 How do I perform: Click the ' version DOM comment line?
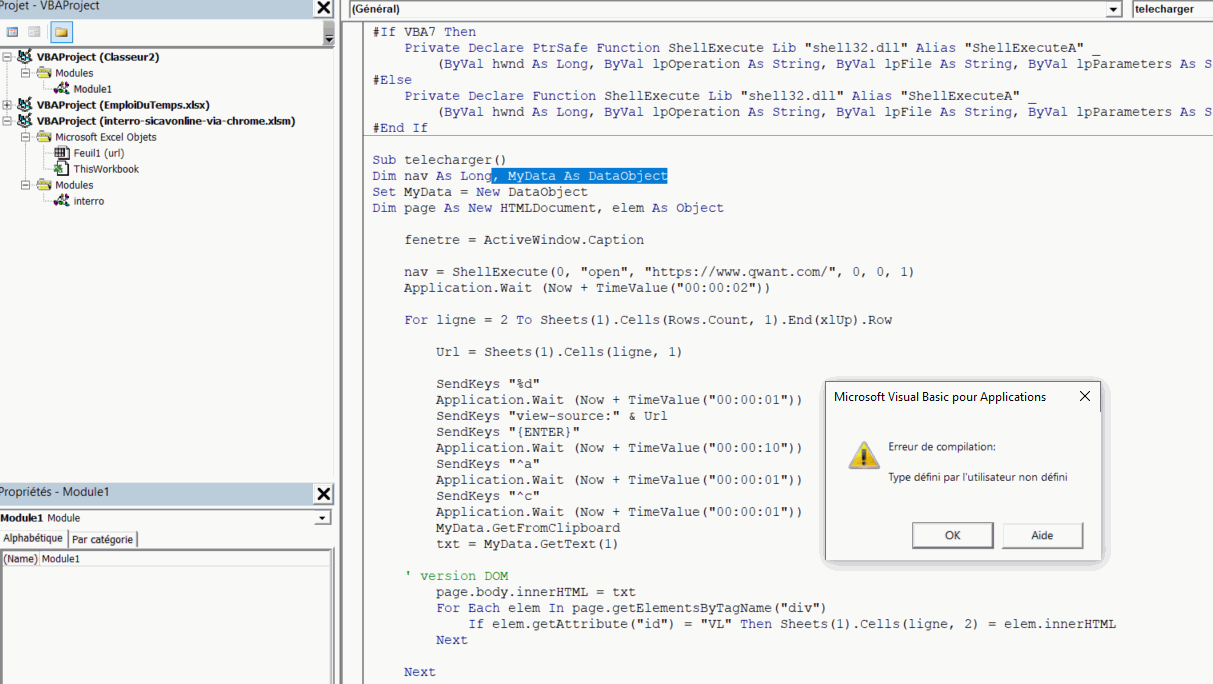click(456, 576)
